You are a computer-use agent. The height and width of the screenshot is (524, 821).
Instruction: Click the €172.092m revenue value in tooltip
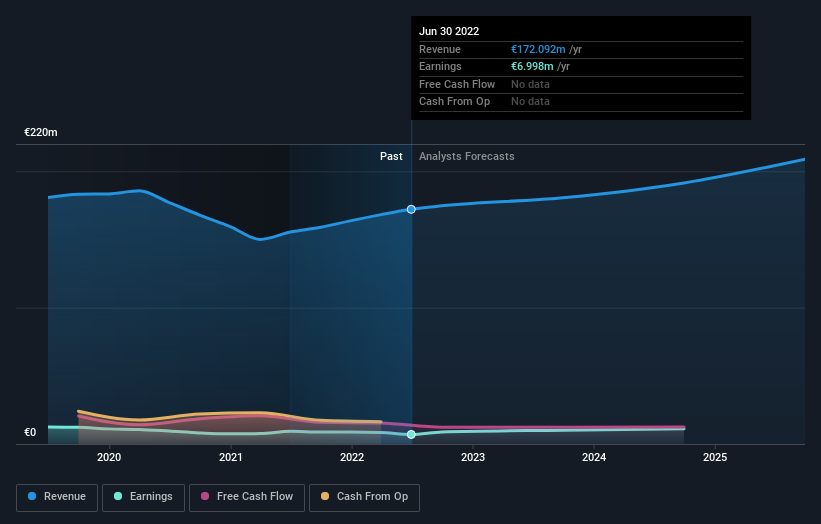click(x=538, y=49)
